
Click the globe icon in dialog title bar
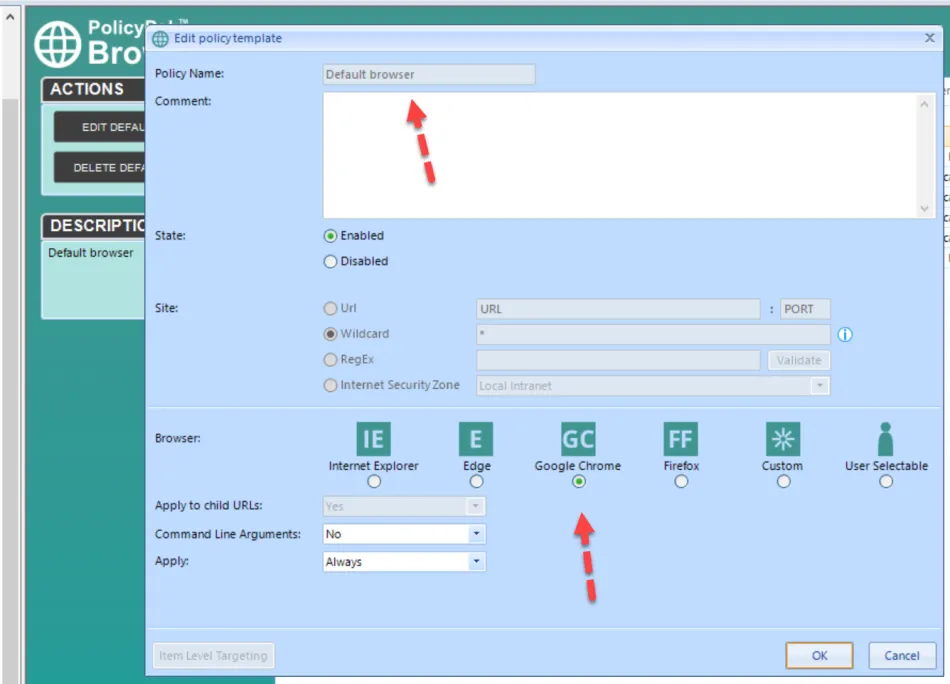[x=160, y=39]
